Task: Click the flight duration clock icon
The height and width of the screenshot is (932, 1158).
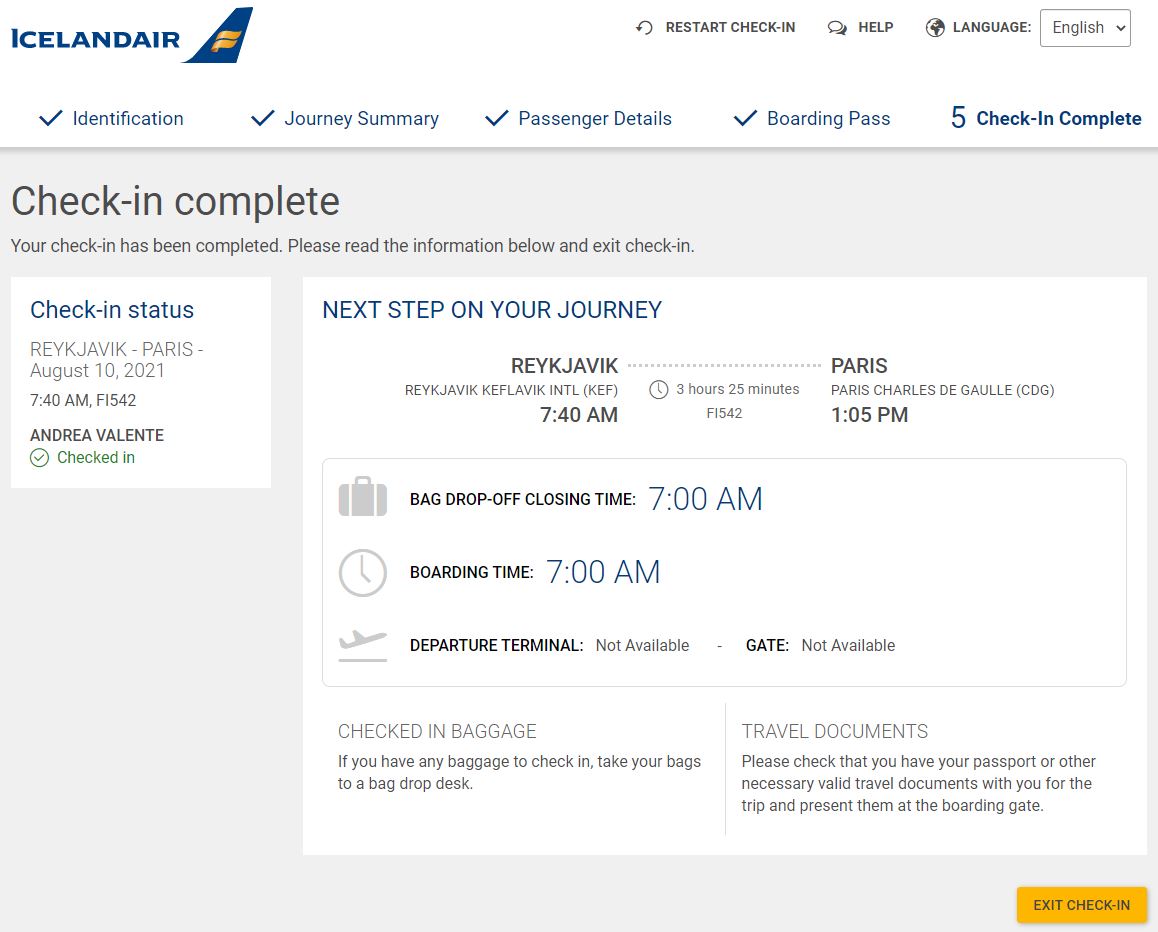Action: (659, 390)
